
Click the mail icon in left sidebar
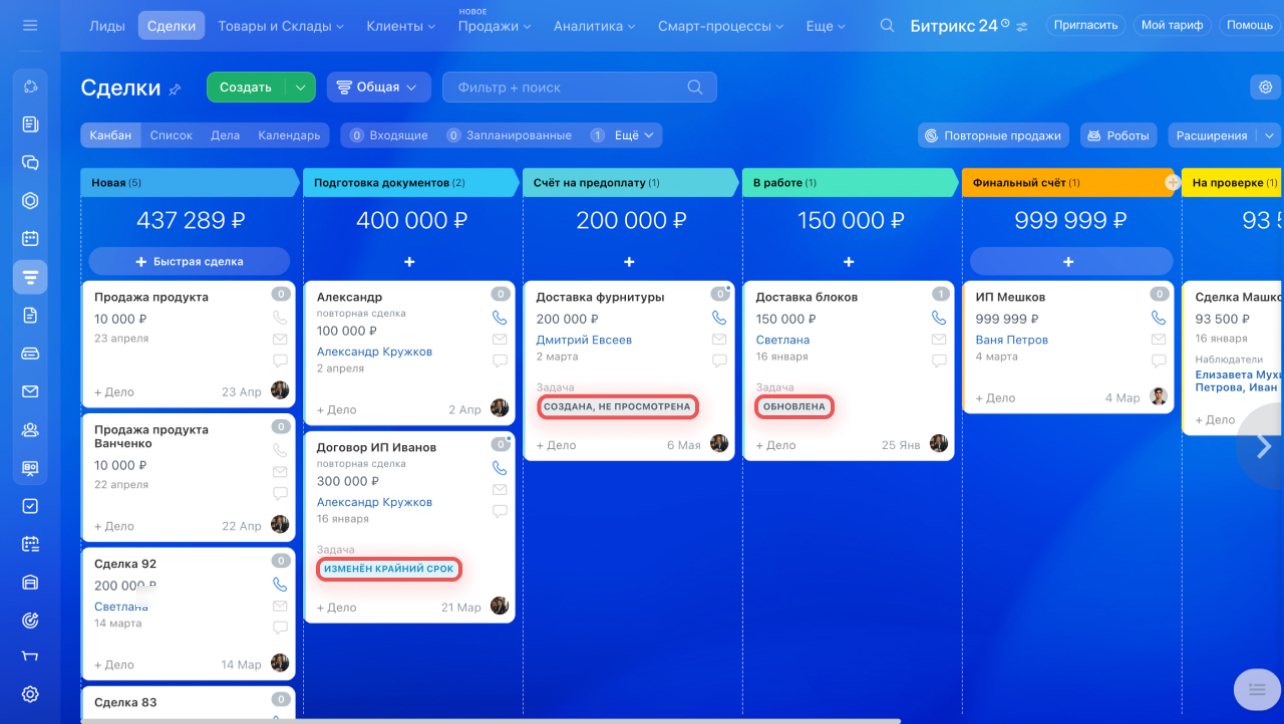[30, 392]
